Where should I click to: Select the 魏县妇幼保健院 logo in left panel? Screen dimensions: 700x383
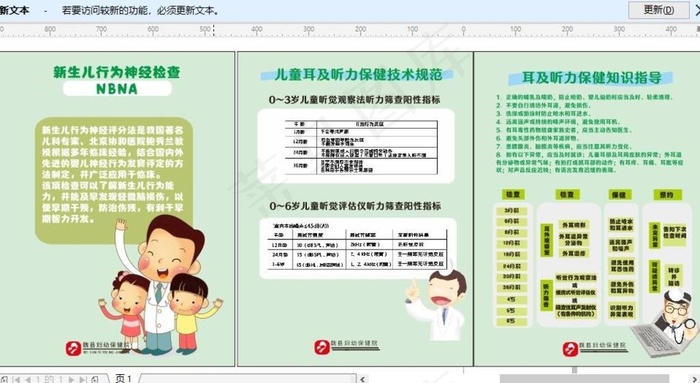(97, 348)
